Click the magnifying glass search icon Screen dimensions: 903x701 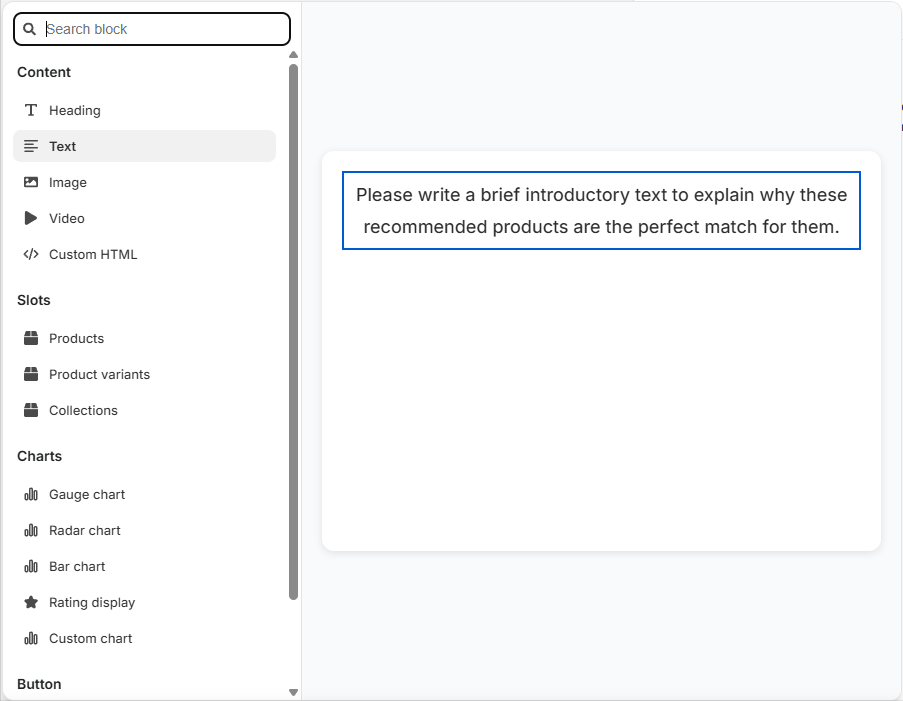point(29,29)
